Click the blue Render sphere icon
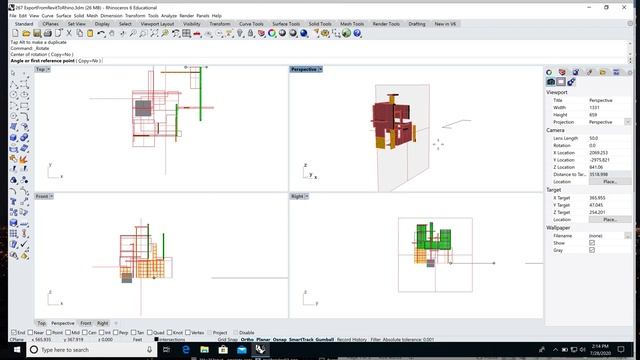 [304, 33]
